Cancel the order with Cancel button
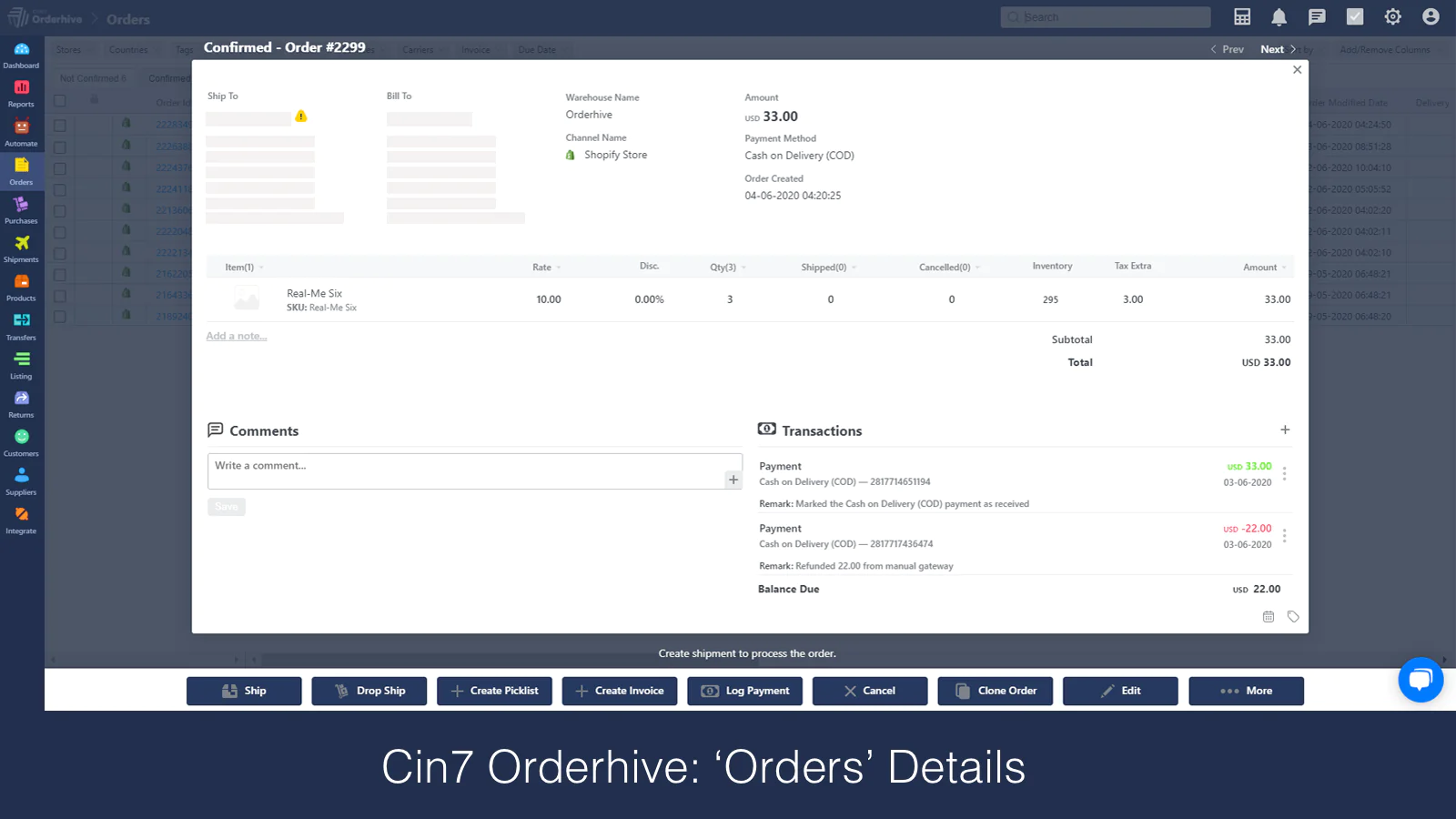Image resolution: width=1456 pixels, height=819 pixels. pyautogui.click(x=870, y=691)
